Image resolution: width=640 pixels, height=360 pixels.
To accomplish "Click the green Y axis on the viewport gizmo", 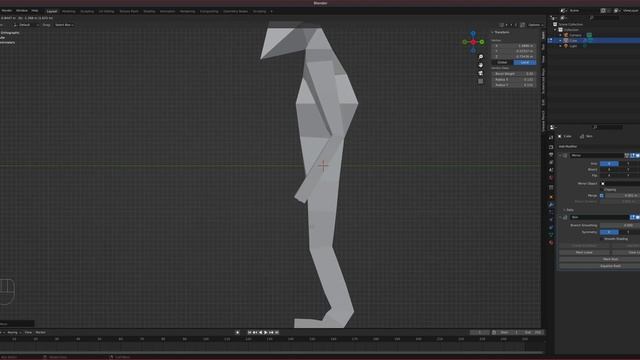I will (x=482, y=42).
